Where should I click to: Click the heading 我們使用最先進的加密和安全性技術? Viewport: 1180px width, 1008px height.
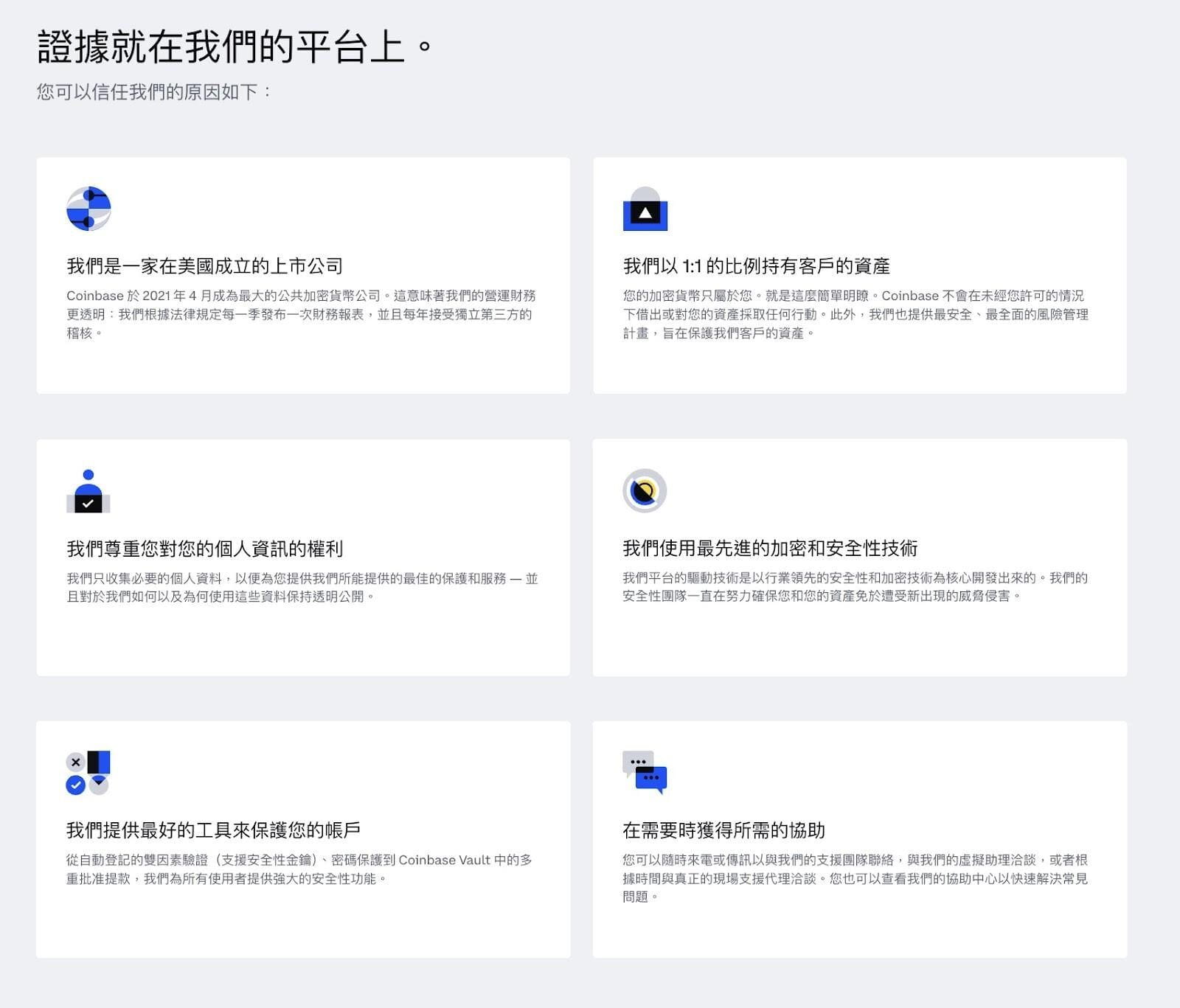tap(770, 548)
